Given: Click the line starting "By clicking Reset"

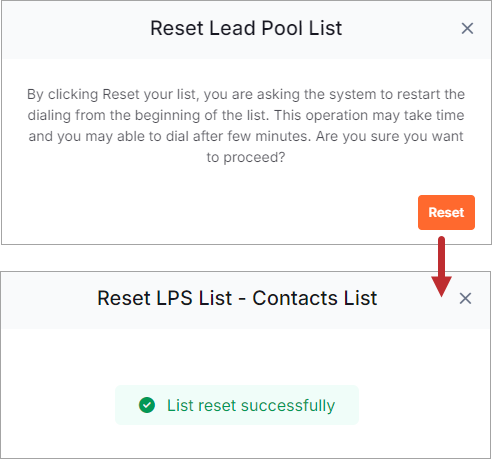Looking at the screenshot, I should click(246, 94).
